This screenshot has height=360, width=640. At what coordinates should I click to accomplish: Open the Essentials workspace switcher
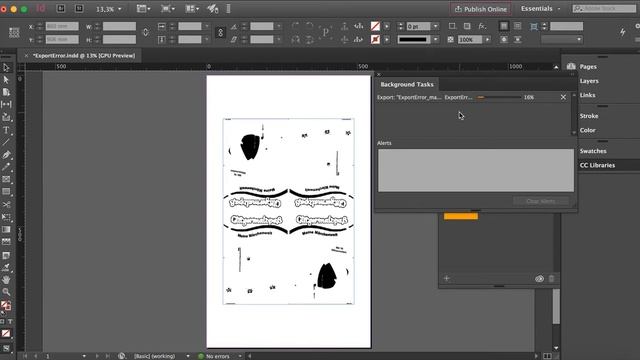(540, 9)
